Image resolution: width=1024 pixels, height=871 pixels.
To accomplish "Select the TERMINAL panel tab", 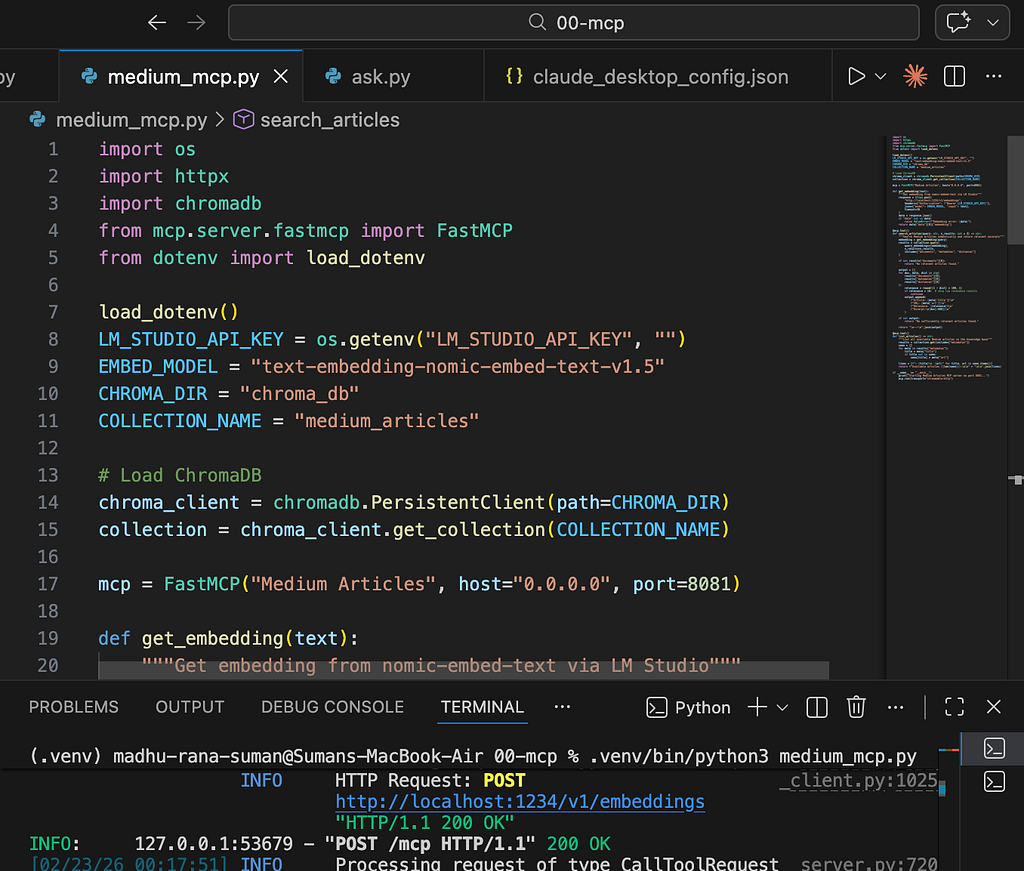I will pyautogui.click(x=482, y=707).
